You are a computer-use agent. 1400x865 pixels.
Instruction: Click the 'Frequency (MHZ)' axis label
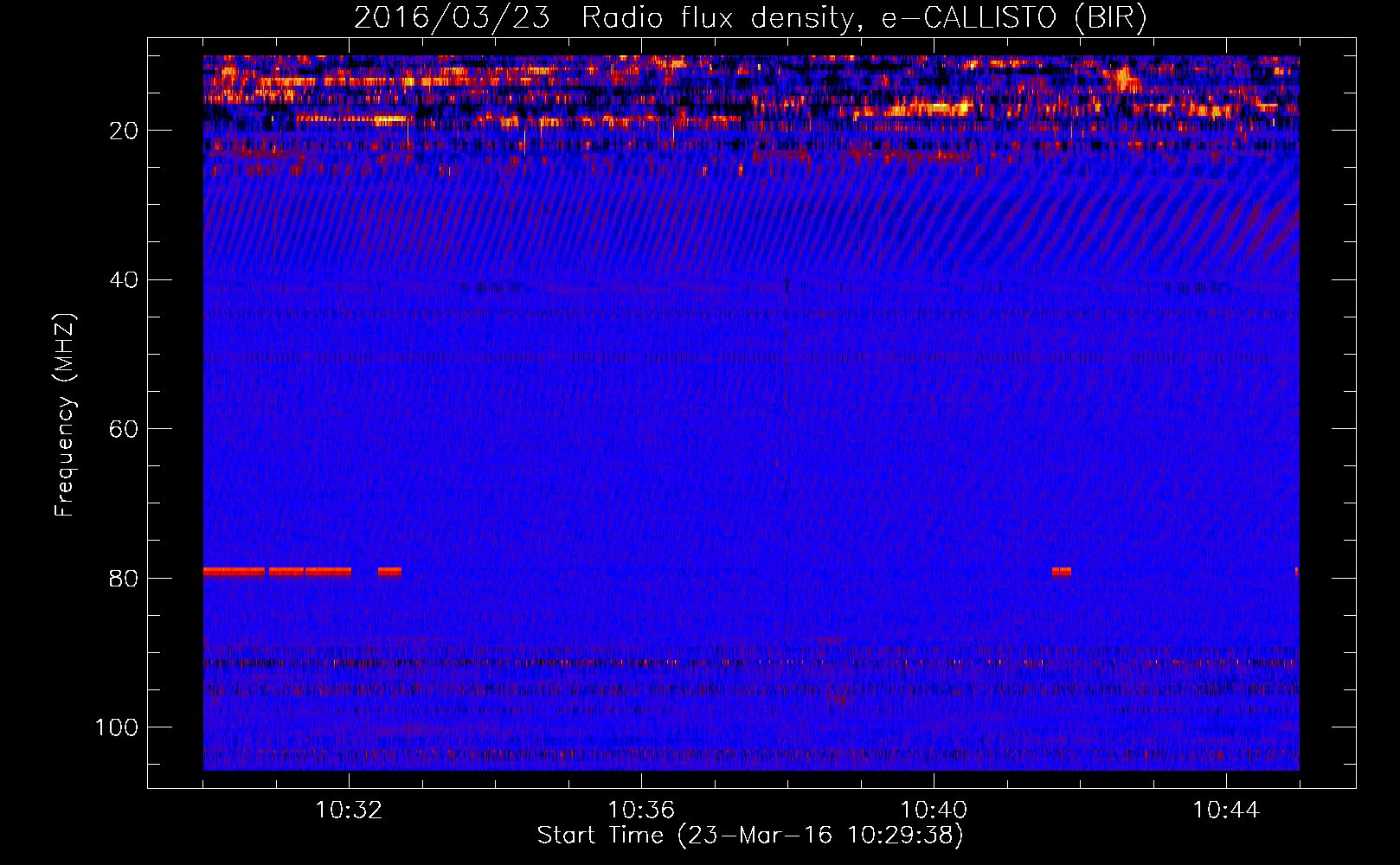[65, 414]
